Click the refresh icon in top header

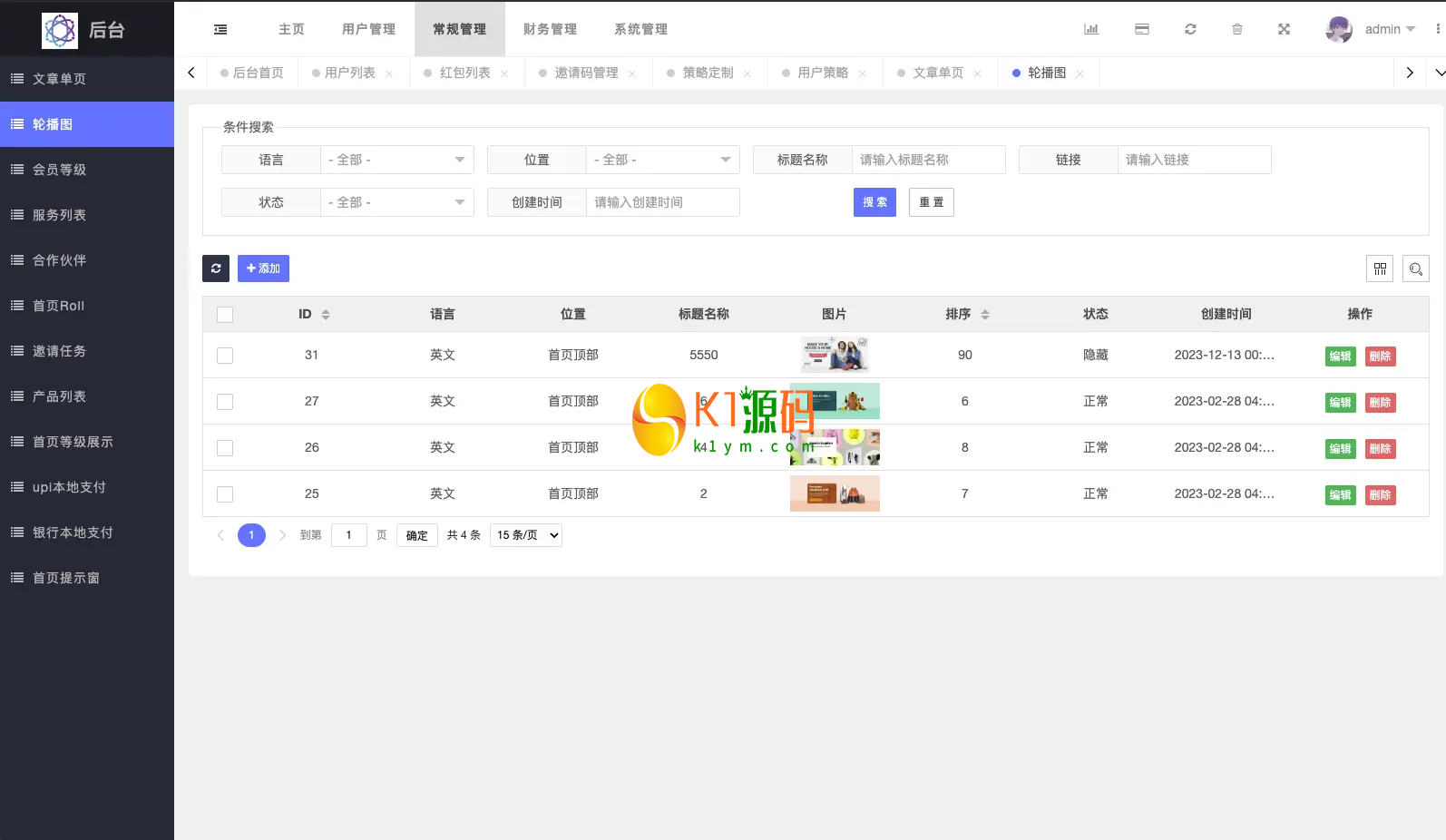(x=1190, y=29)
